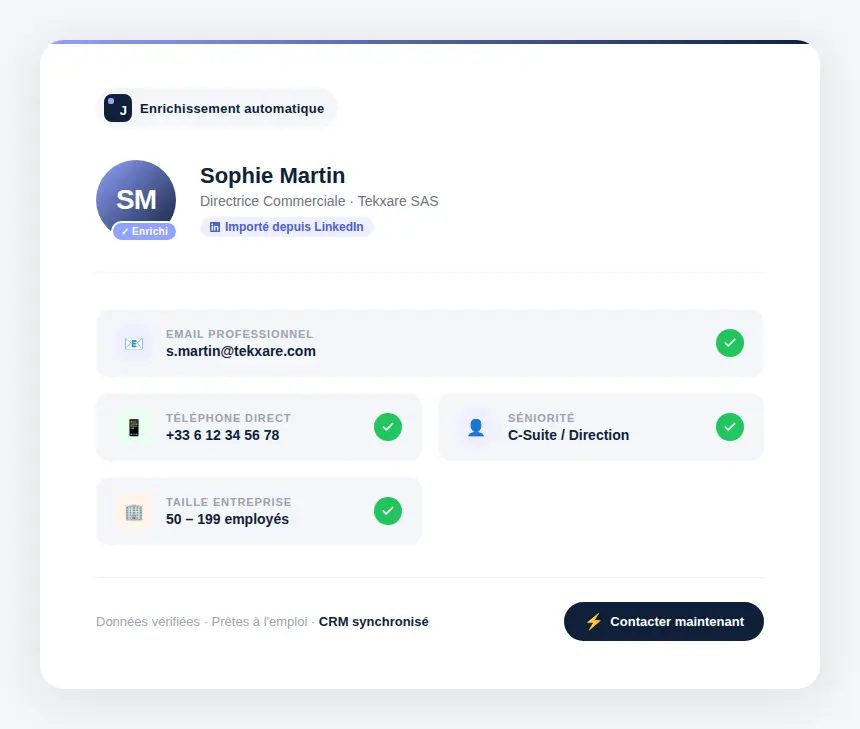
Task: Click the envelope icon next to Email Professionnel
Action: (x=134, y=343)
